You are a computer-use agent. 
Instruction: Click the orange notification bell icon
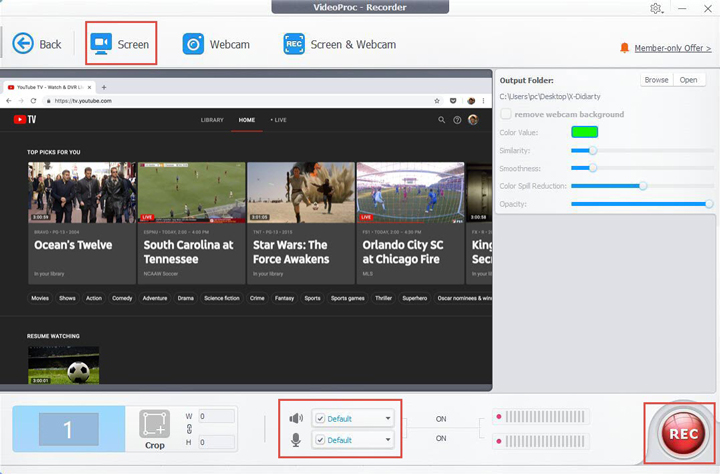point(625,47)
